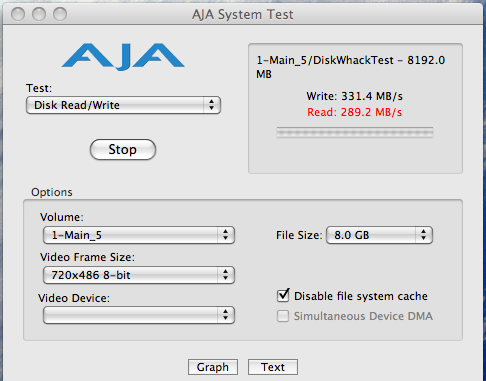
Task: Open the Test type dropdown
Action: pyautogui.click(x=123, y=105)
